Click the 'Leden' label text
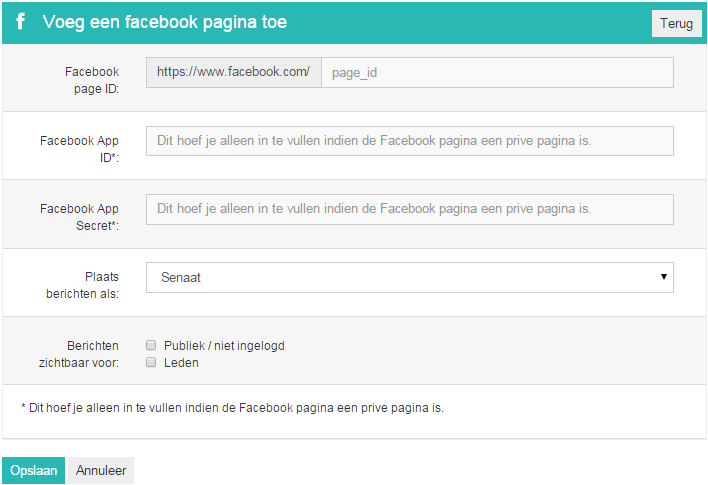This screenshot has height=485, width=708. point(181,363)
